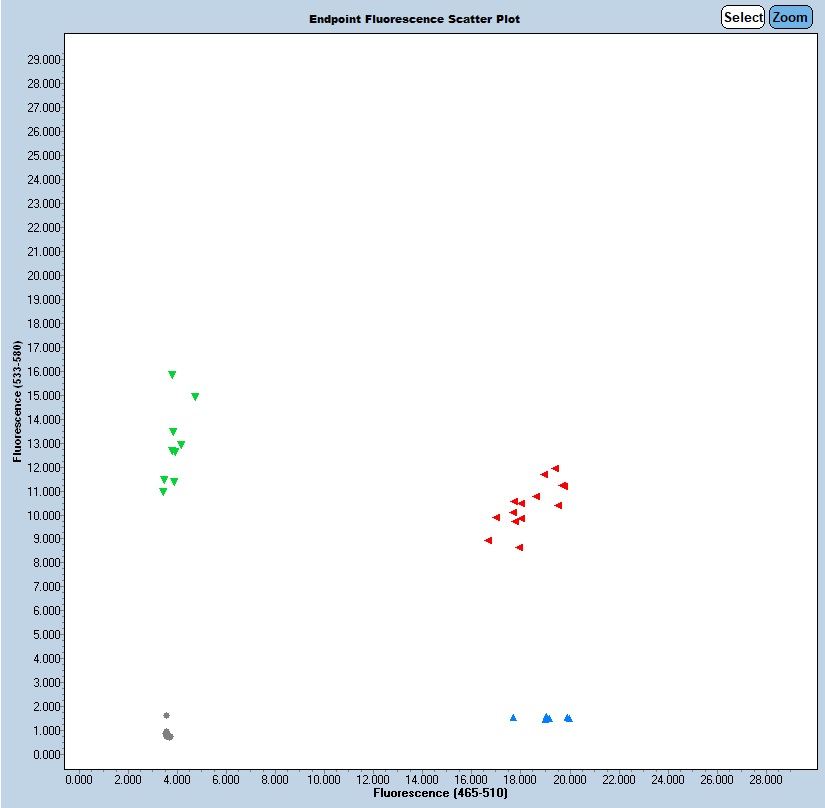Pick the lowest green triangle data point
Viewport: 825px width, 808px height.
click(x=163, y=492)
